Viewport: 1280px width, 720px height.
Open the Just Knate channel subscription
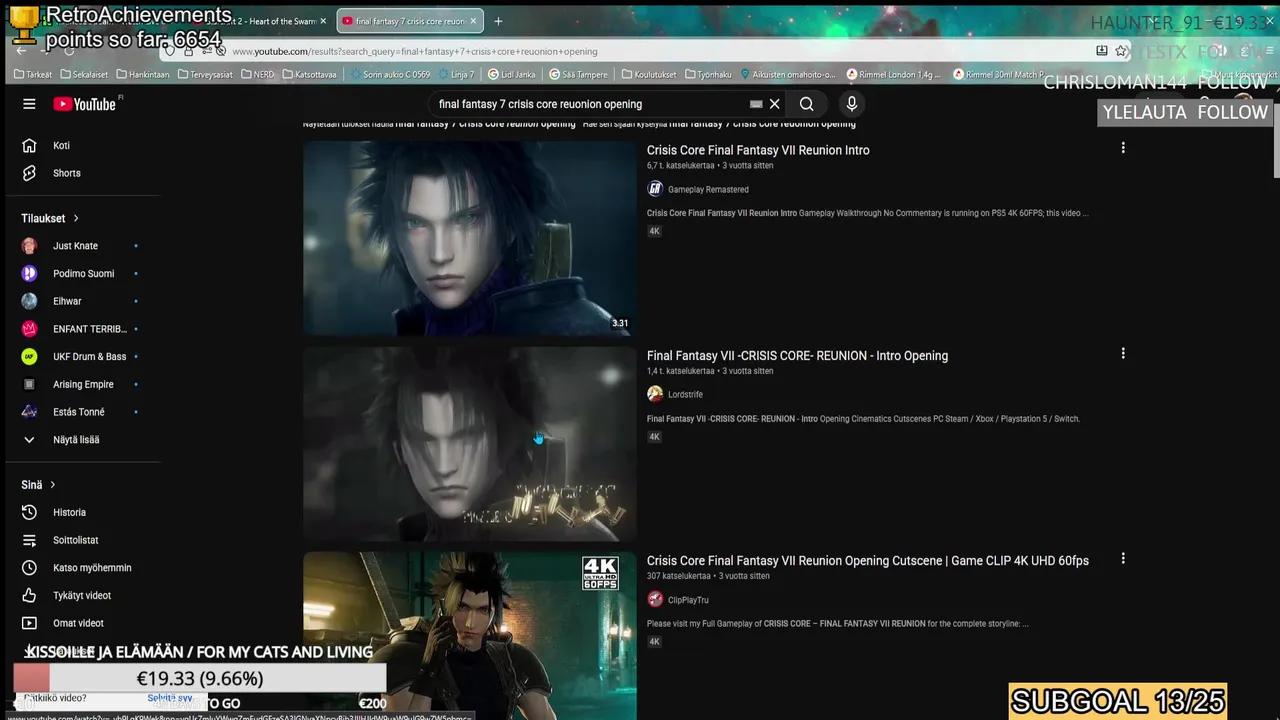[80, 246]
